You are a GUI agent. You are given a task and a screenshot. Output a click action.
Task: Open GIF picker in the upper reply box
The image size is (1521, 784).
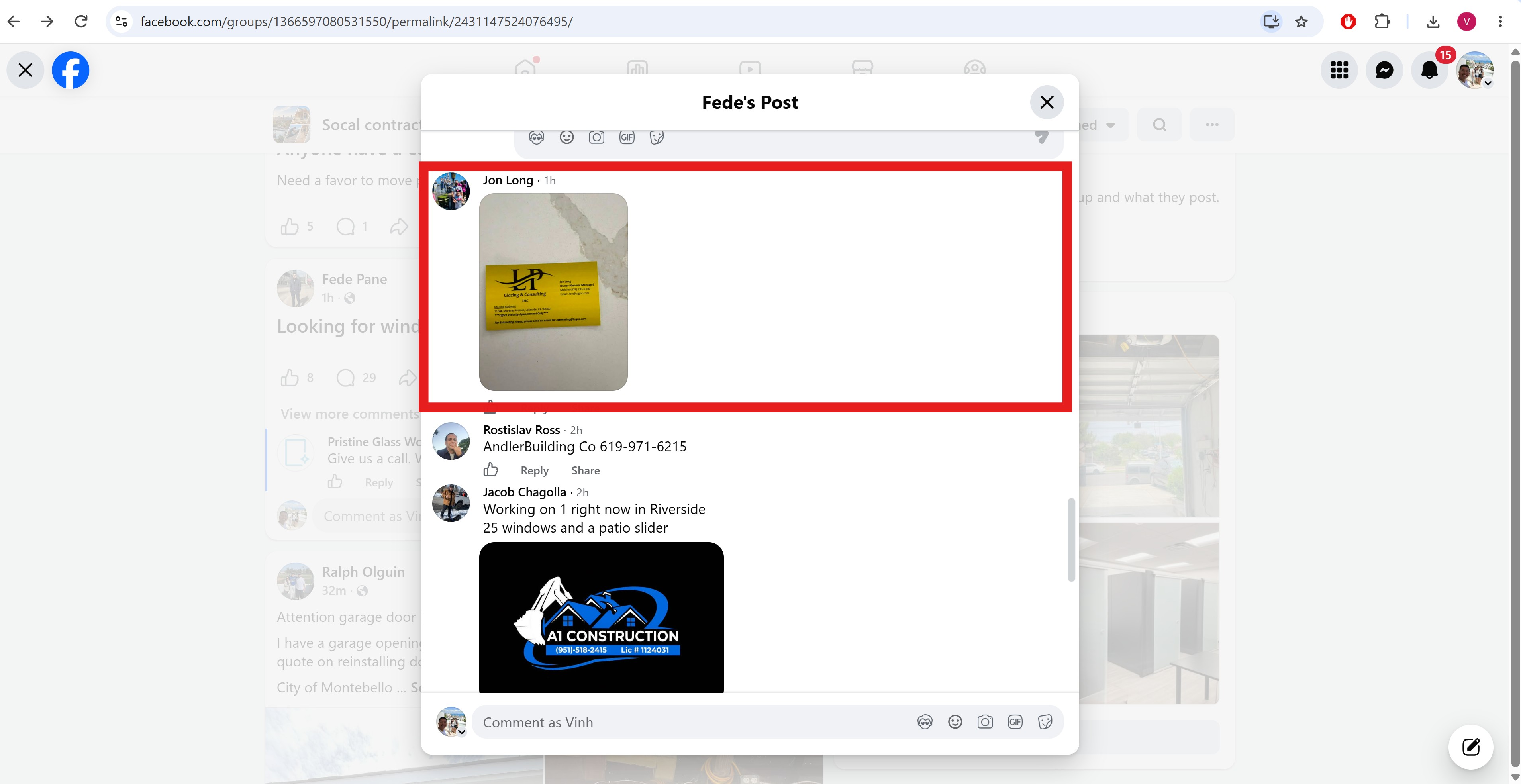tap(627, 137)
